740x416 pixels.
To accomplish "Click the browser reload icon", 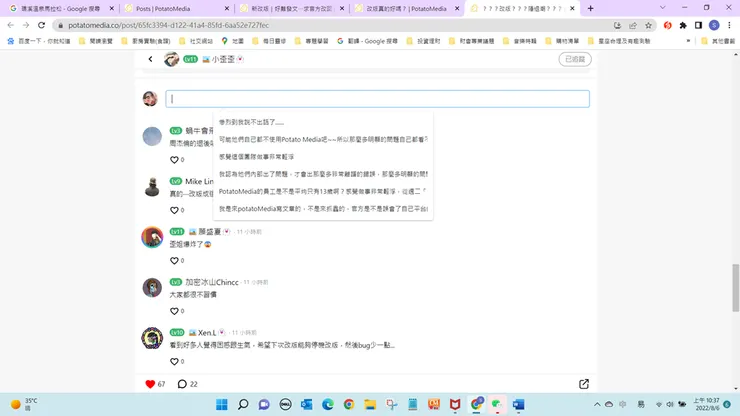I will coord(42,25).
